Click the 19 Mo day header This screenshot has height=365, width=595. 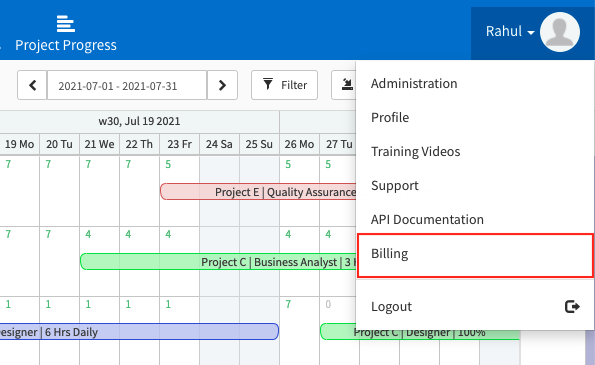(19, 144)
